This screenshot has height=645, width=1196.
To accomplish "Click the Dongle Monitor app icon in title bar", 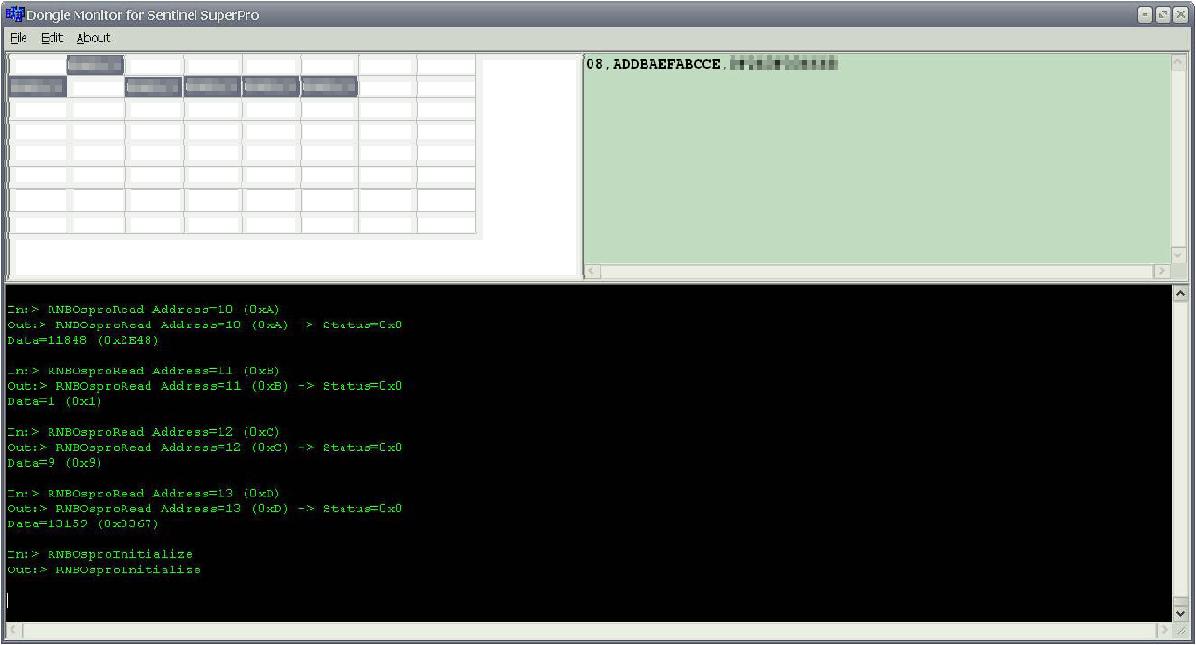I will coord(15,15).
